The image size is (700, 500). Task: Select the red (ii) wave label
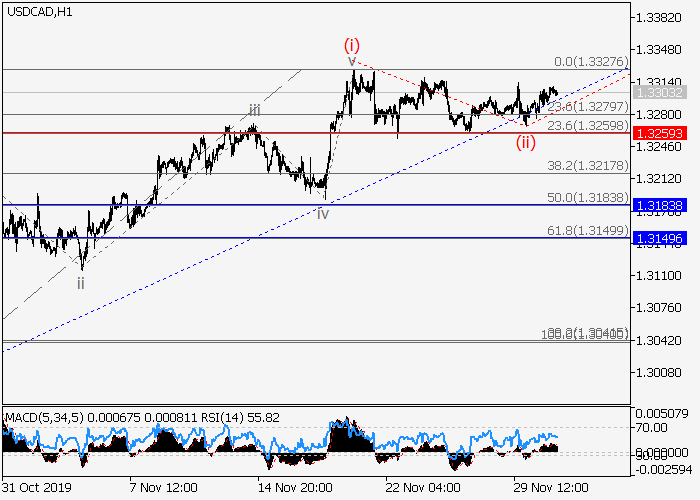click(526, 142)
